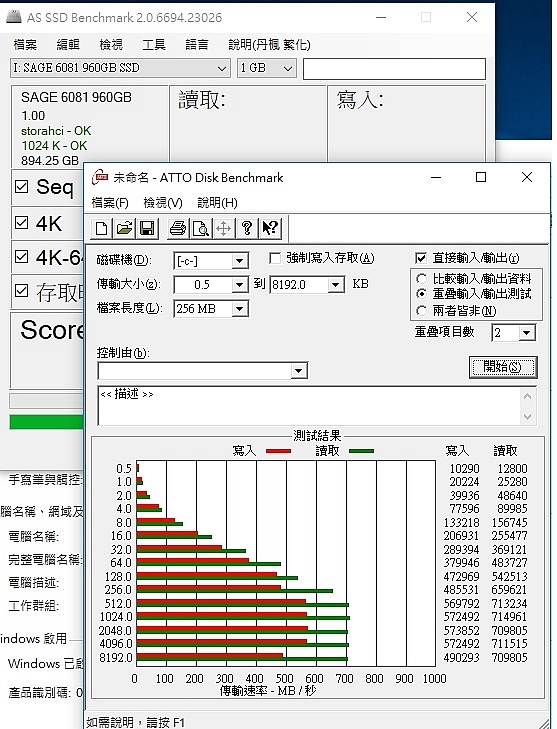Image resolution: width=557 pixels, height=729 pixels.
Task: Maximize the ATTO Disk Benchmark window
Action: 481,177
